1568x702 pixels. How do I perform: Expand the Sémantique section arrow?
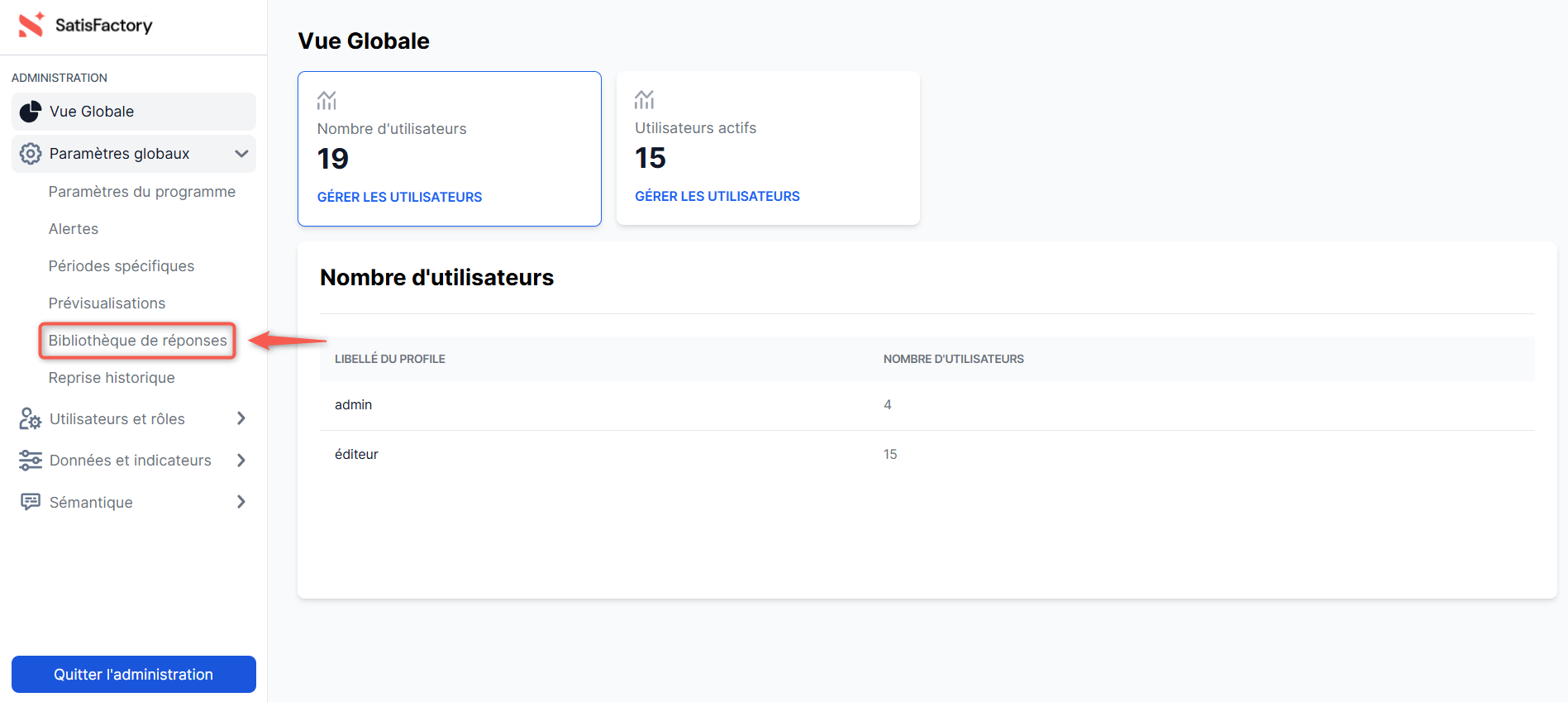pos(241,502)
